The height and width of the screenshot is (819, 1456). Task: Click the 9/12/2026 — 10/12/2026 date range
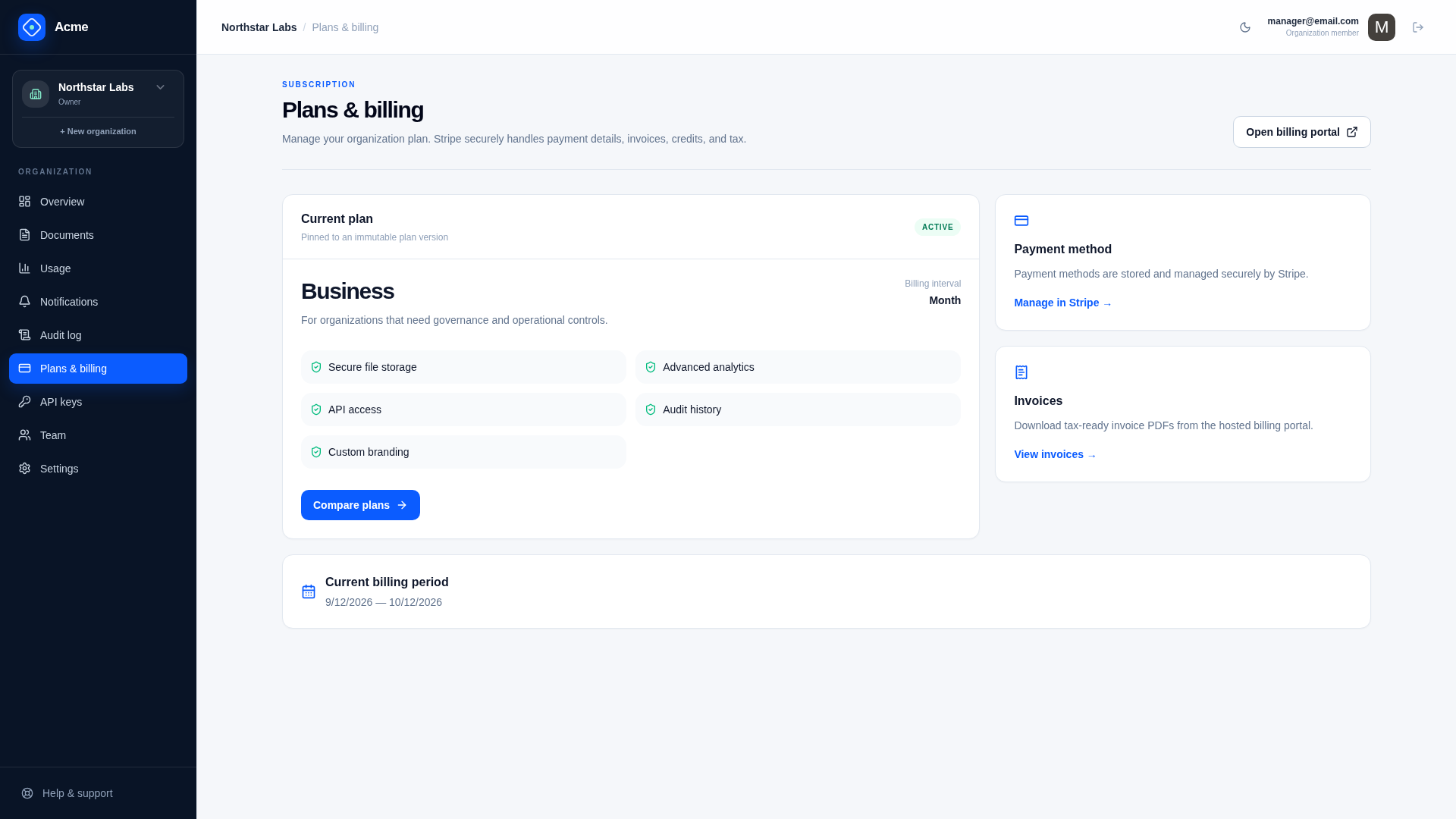pyautogui.click(x=384, y=602)
